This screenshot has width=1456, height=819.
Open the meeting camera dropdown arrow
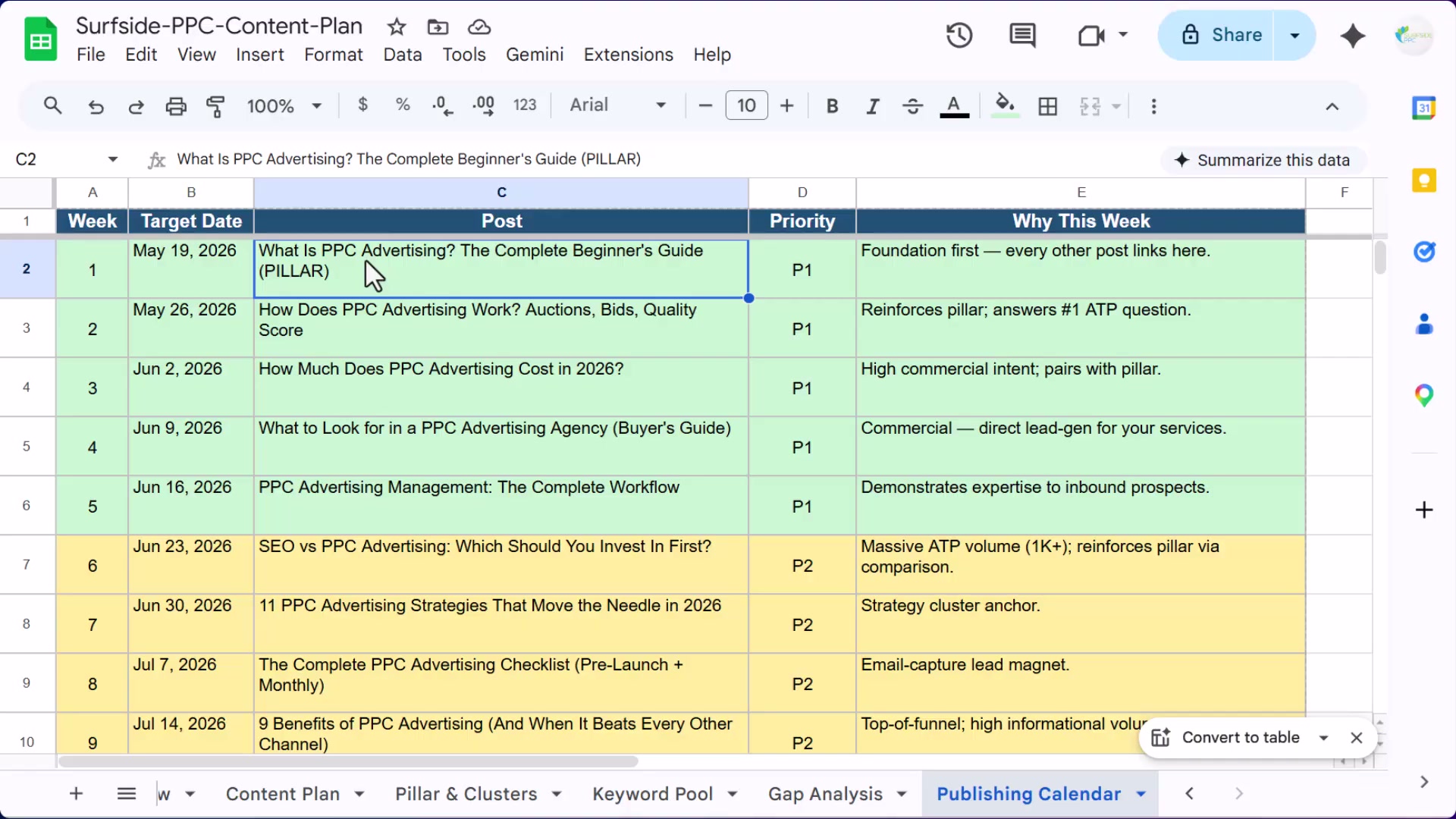point(1123,34)
